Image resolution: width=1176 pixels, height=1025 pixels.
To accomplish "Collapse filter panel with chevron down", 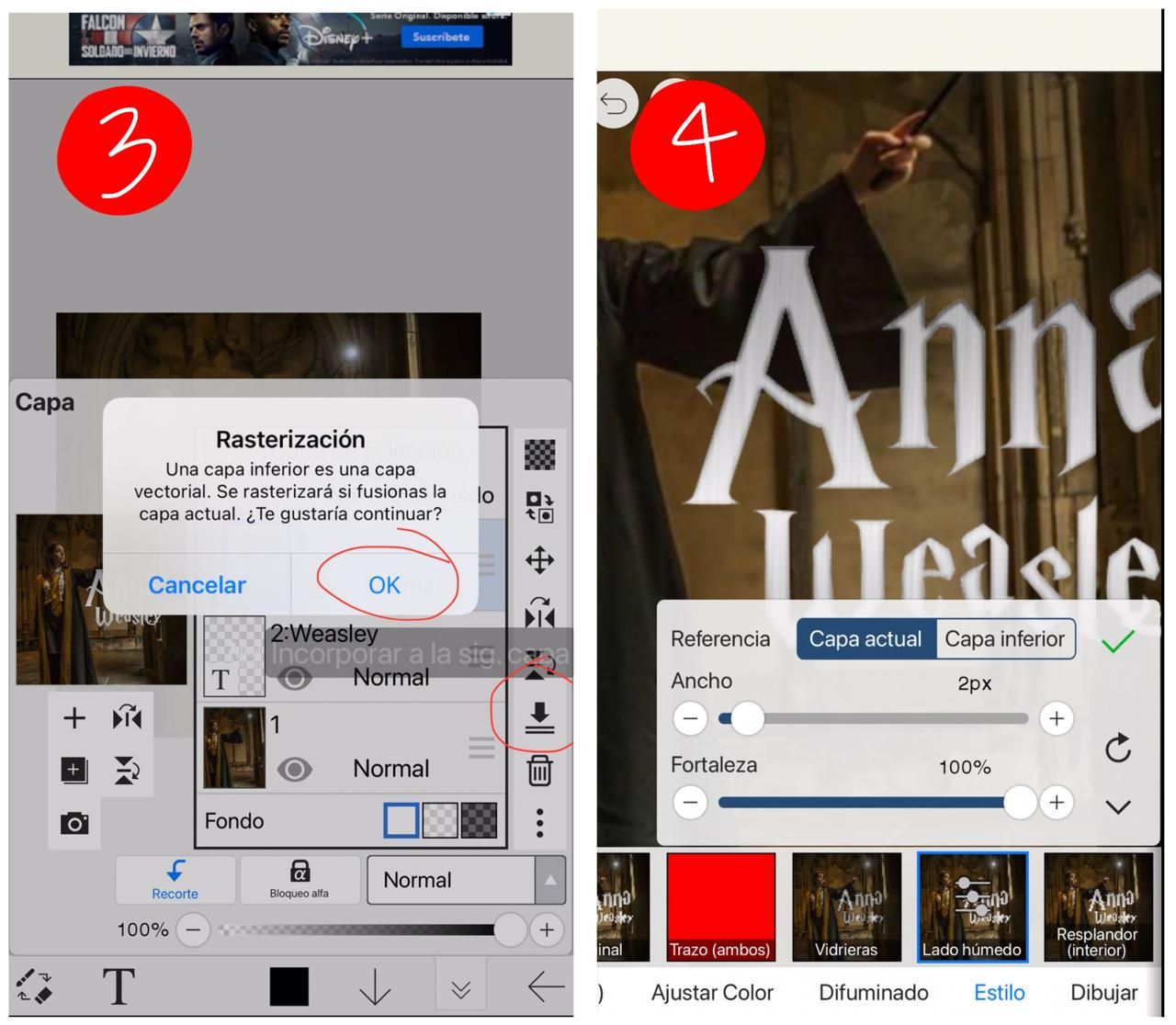I will (1118, 807).
